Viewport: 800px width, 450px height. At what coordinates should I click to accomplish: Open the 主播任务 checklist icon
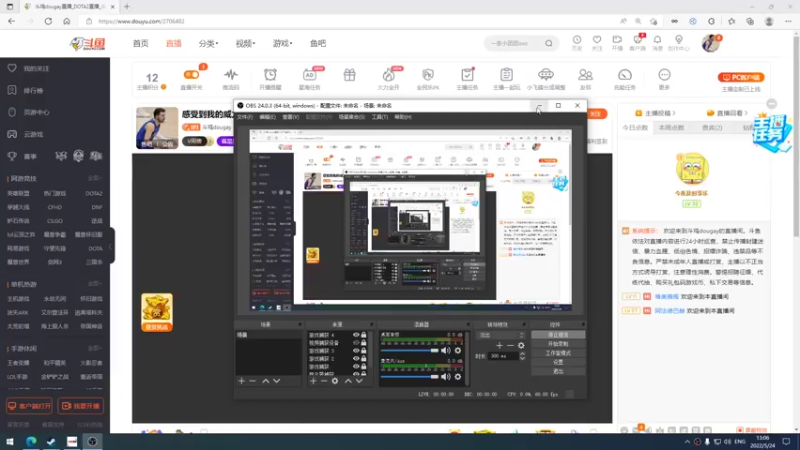(x=467, y=75)
